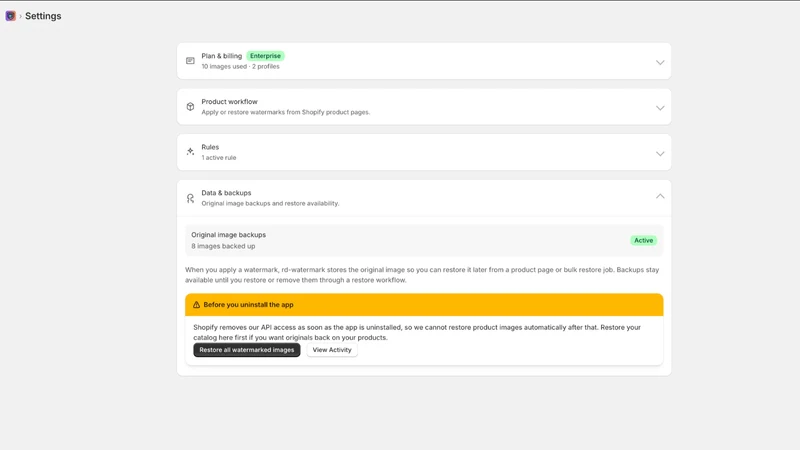Click the warning triangle icon in yellow banner
This screenshot has height=450, width=800.
point(196,305)
